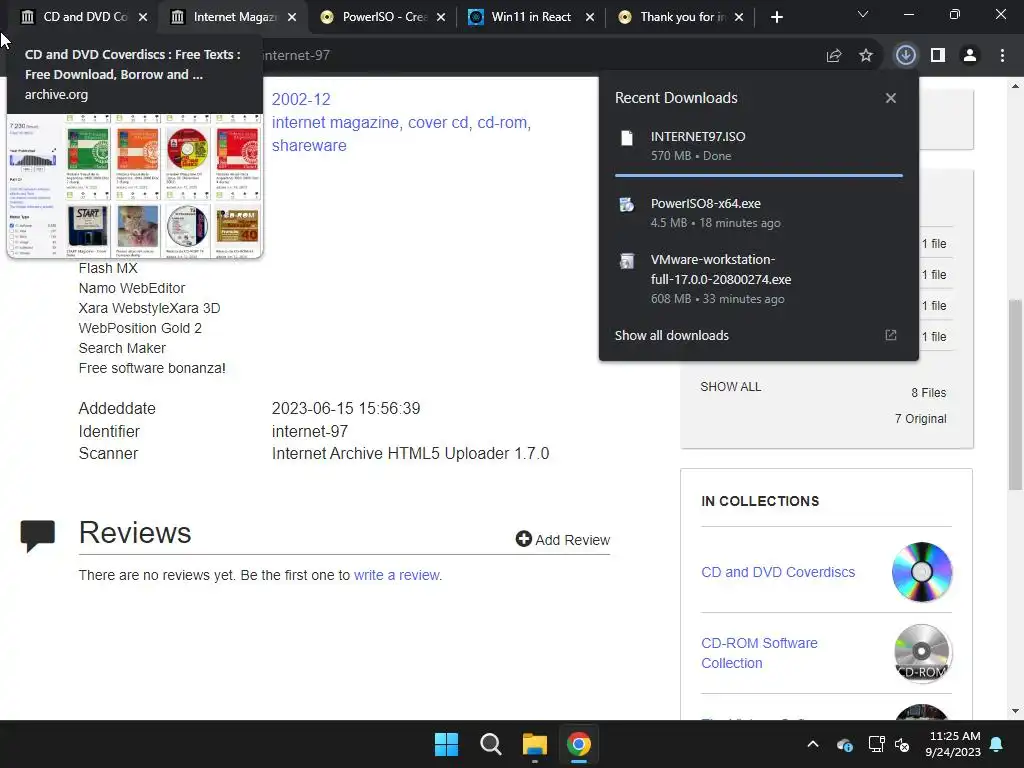Click the Chrome taskbar icon
The width and height of the screenshot is (1024, 768).
click(579, 744)
